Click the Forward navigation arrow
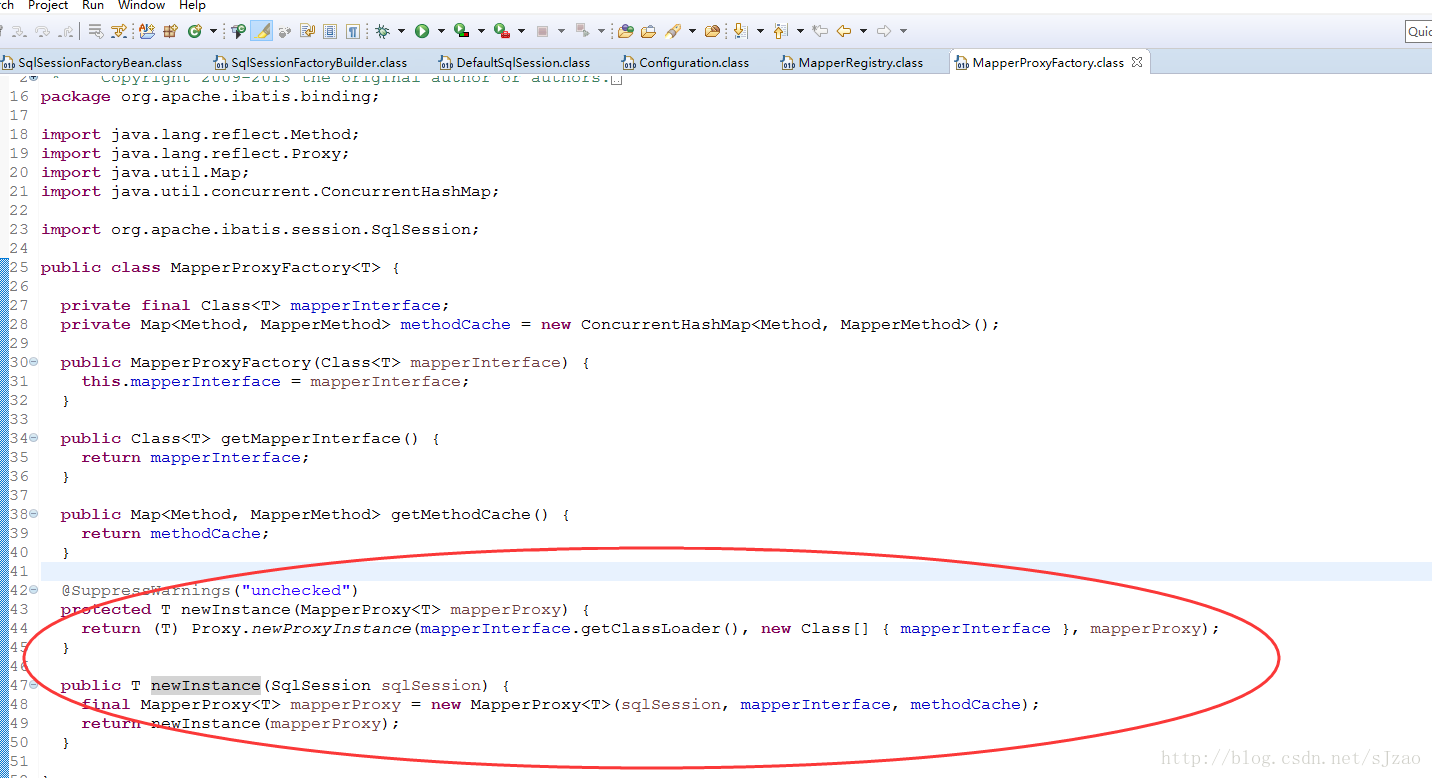 click(x=883, y=31)
